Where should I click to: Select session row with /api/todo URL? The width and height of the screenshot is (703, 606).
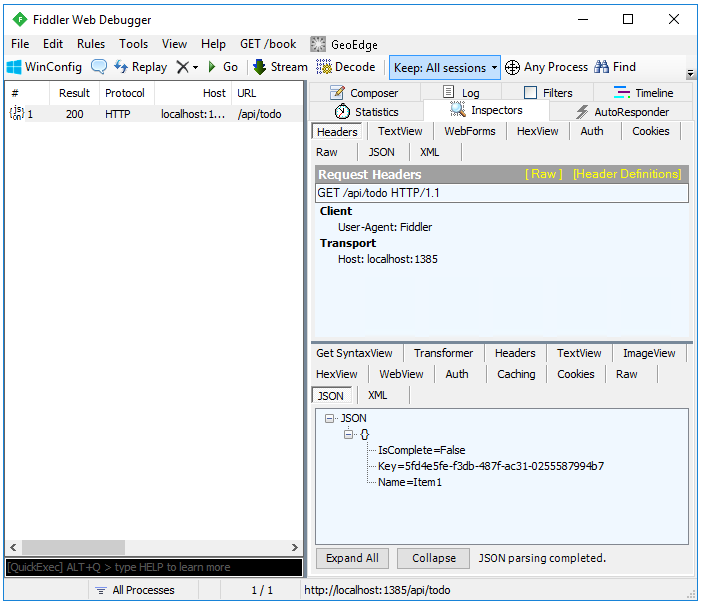pos(154,114)
